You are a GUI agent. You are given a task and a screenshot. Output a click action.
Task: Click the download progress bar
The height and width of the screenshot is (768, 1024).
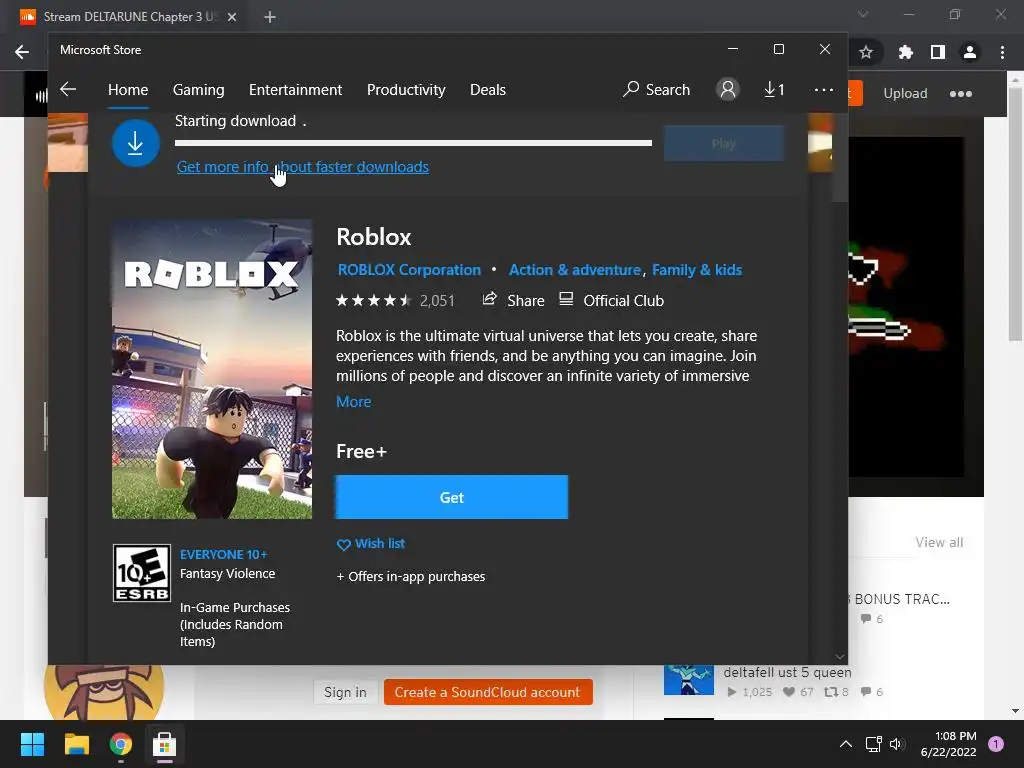[413, 142]
